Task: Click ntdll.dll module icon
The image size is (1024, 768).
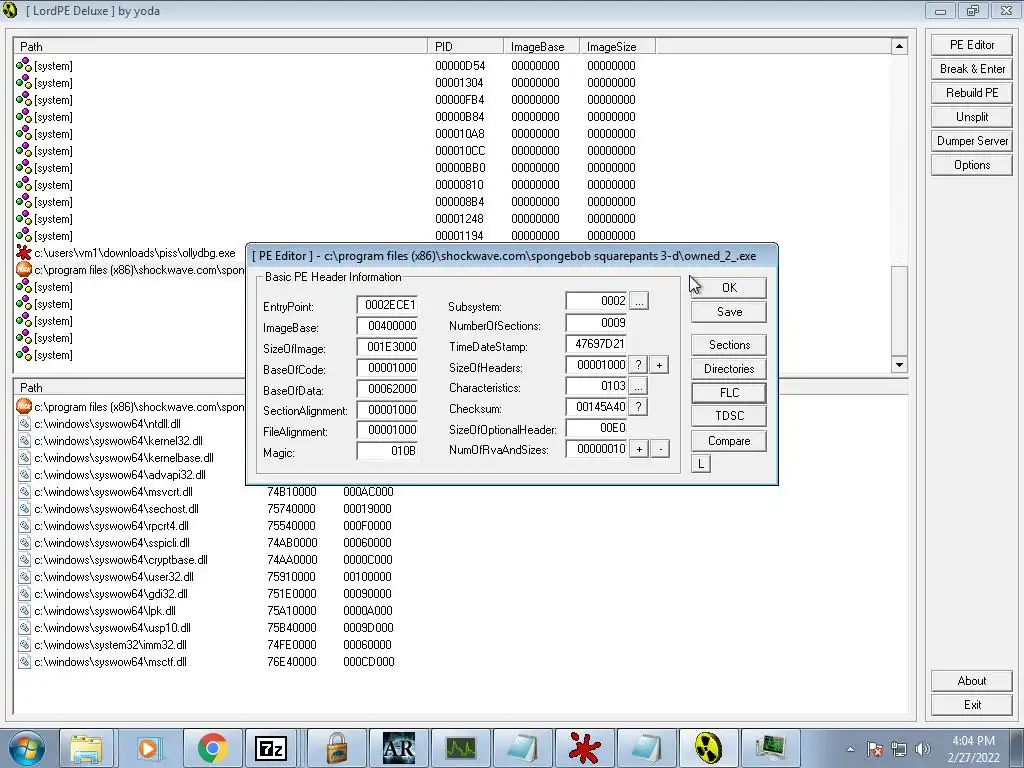Action: (x=24, y=424)
